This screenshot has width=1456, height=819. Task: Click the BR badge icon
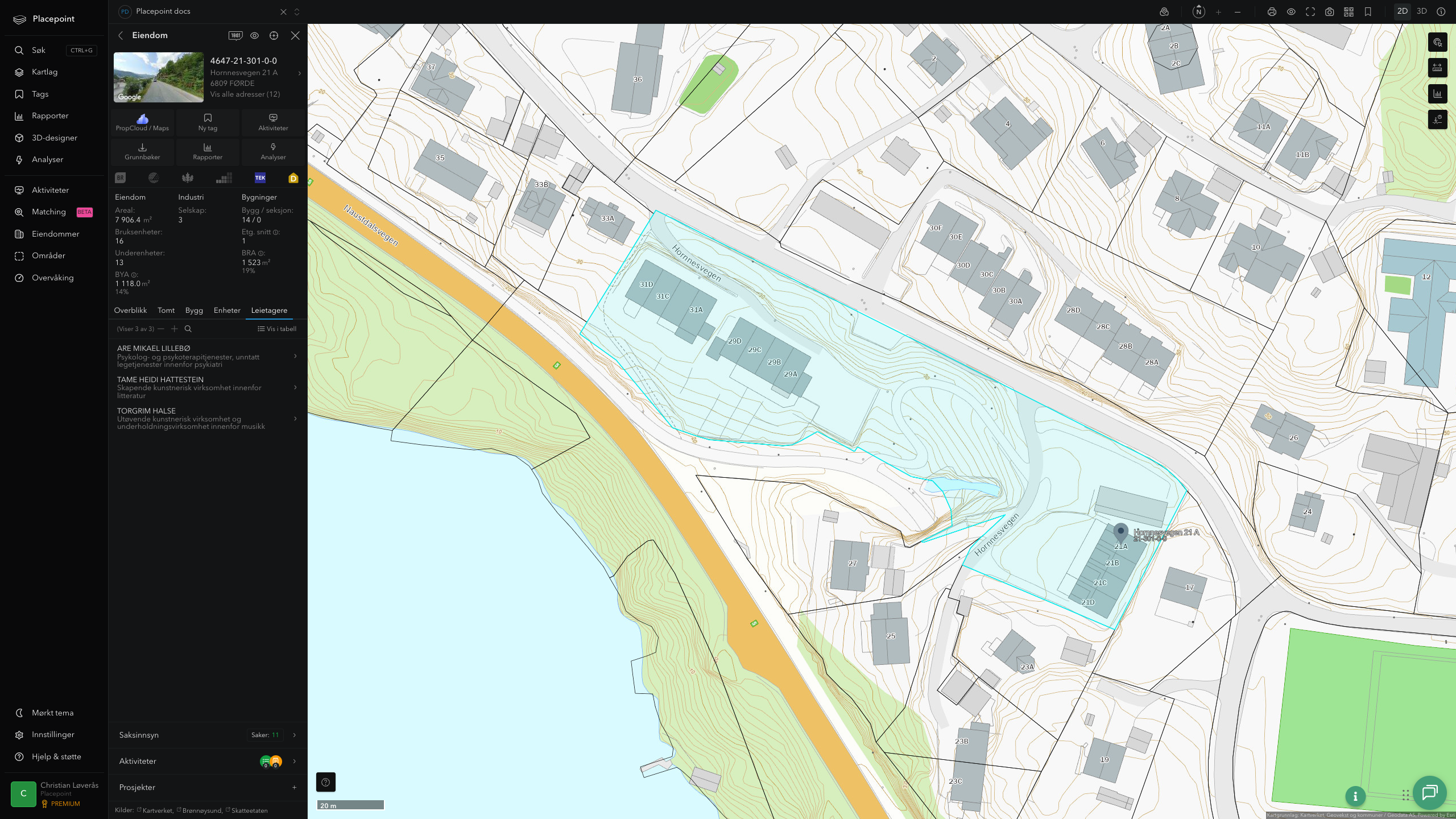pyautogui.click(x=120, y=178)
